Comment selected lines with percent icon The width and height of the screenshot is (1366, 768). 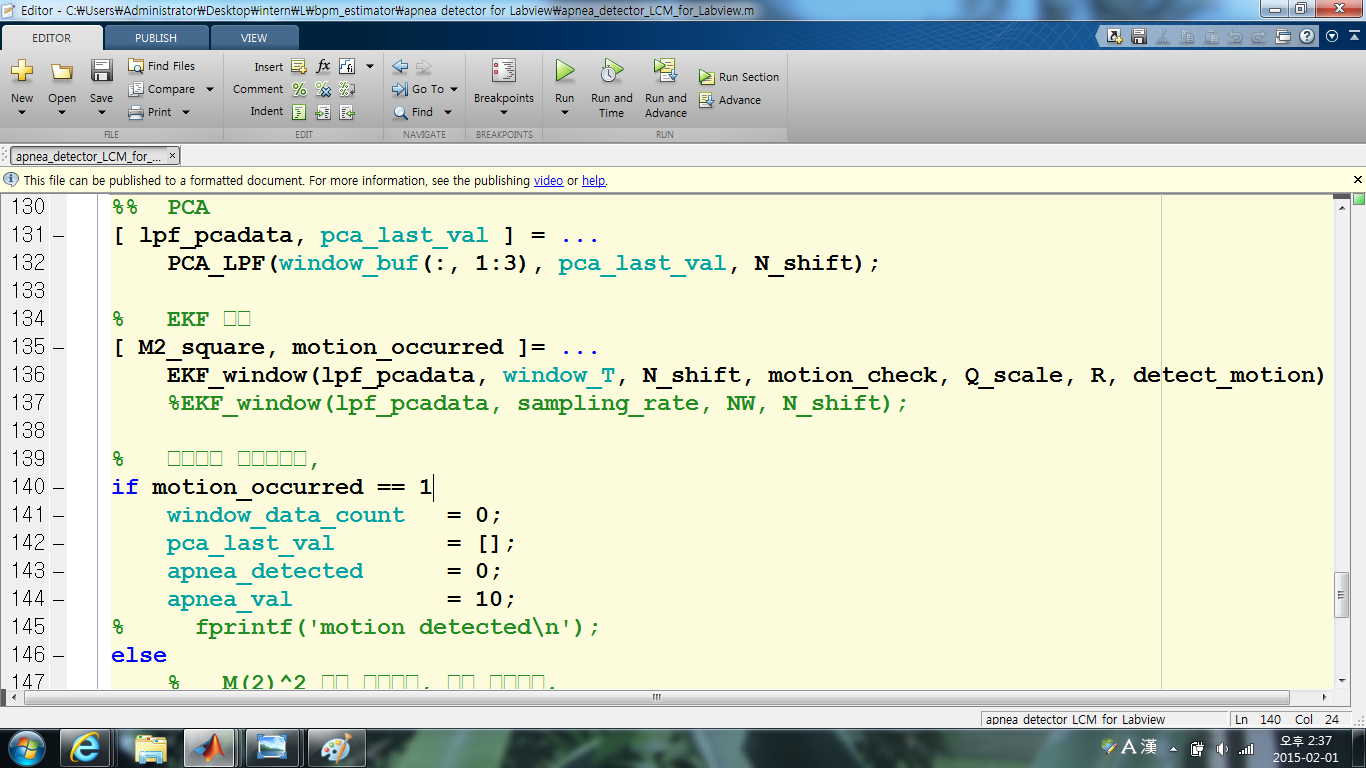point(298,89)
